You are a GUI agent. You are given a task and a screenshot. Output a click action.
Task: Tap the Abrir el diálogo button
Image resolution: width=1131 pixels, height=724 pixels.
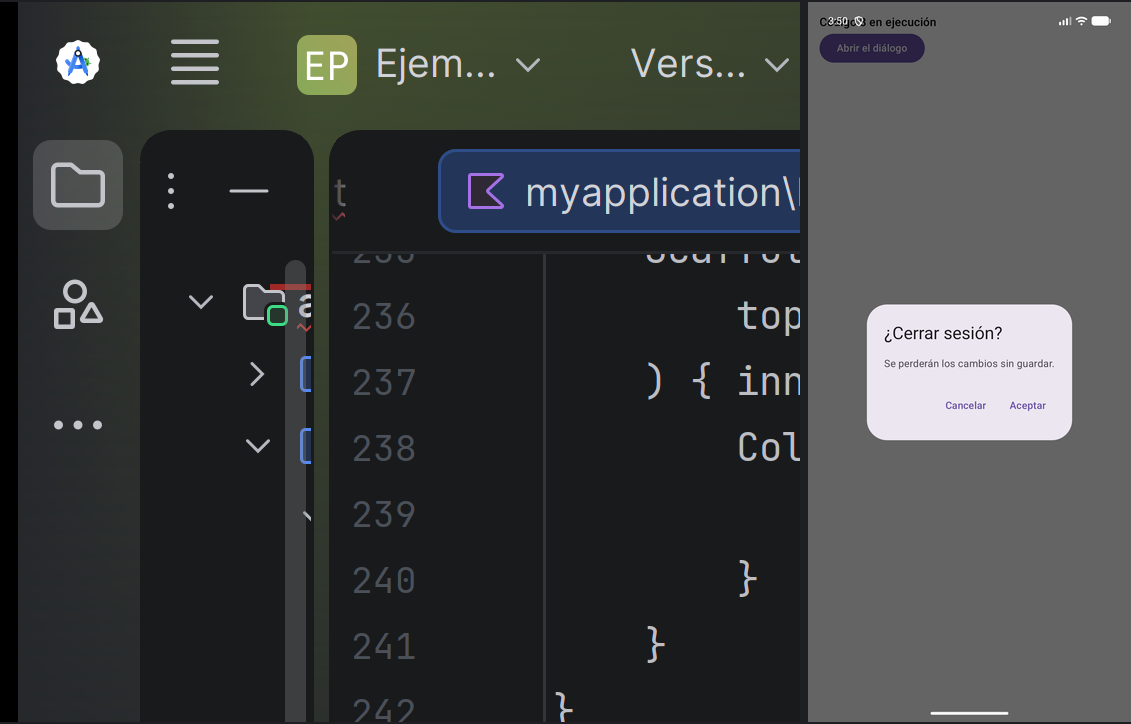pos(871,48)
